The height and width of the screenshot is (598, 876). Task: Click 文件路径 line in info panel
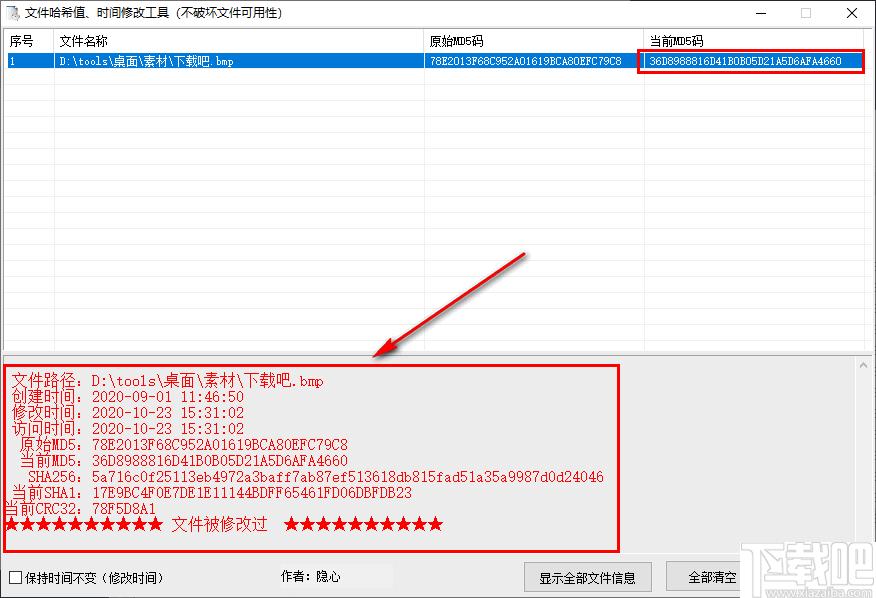tap(168, 381)
